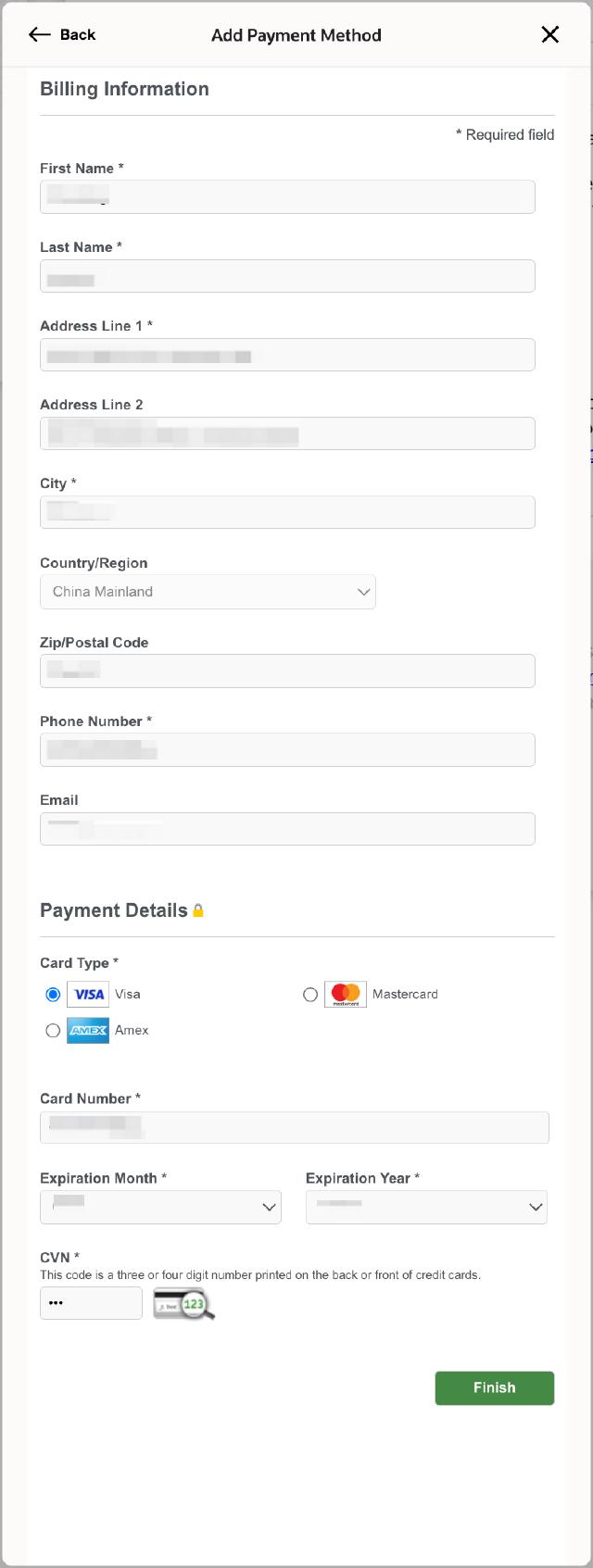This screenshot has width=593, height=1568.
Task: Select the Visa payment radio button
Action: [53, 994]
